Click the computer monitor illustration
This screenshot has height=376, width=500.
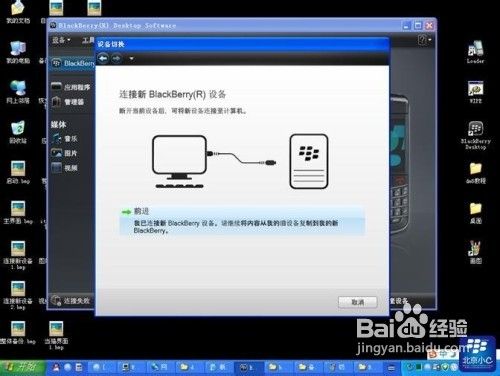pyautogui.click(x=179, y=161)
